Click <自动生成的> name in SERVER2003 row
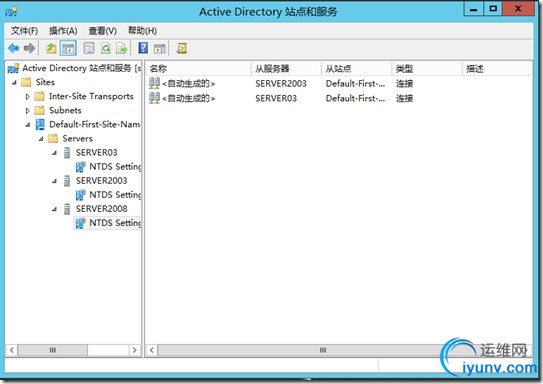The height and width of the screenshot is (384, 543). click(x=188, y=83)
